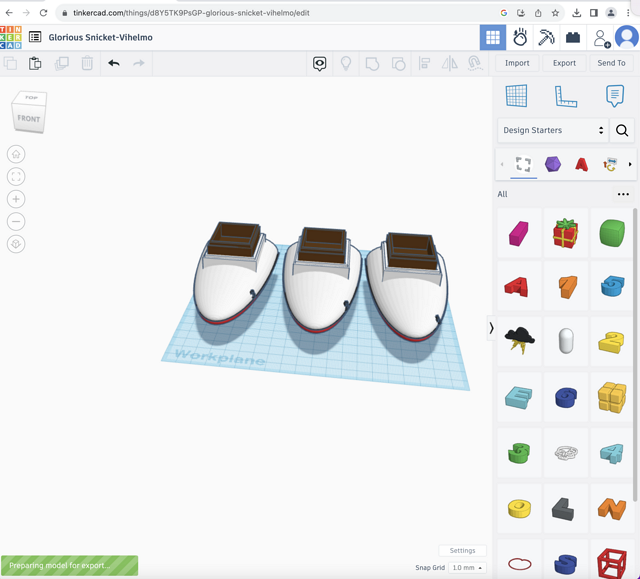
Task: Reload the browser page
Action: tap(43, 13)
